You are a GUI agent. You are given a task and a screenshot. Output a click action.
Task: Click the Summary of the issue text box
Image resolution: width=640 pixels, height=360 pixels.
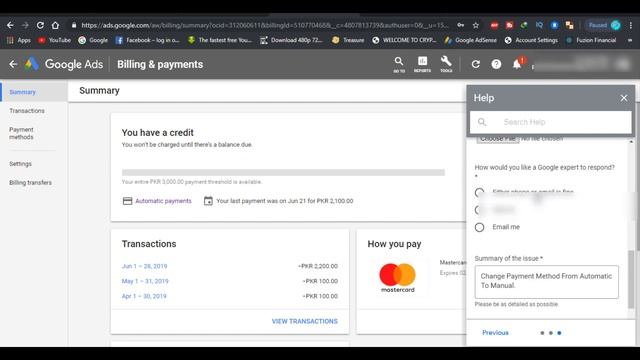(547, 282)
